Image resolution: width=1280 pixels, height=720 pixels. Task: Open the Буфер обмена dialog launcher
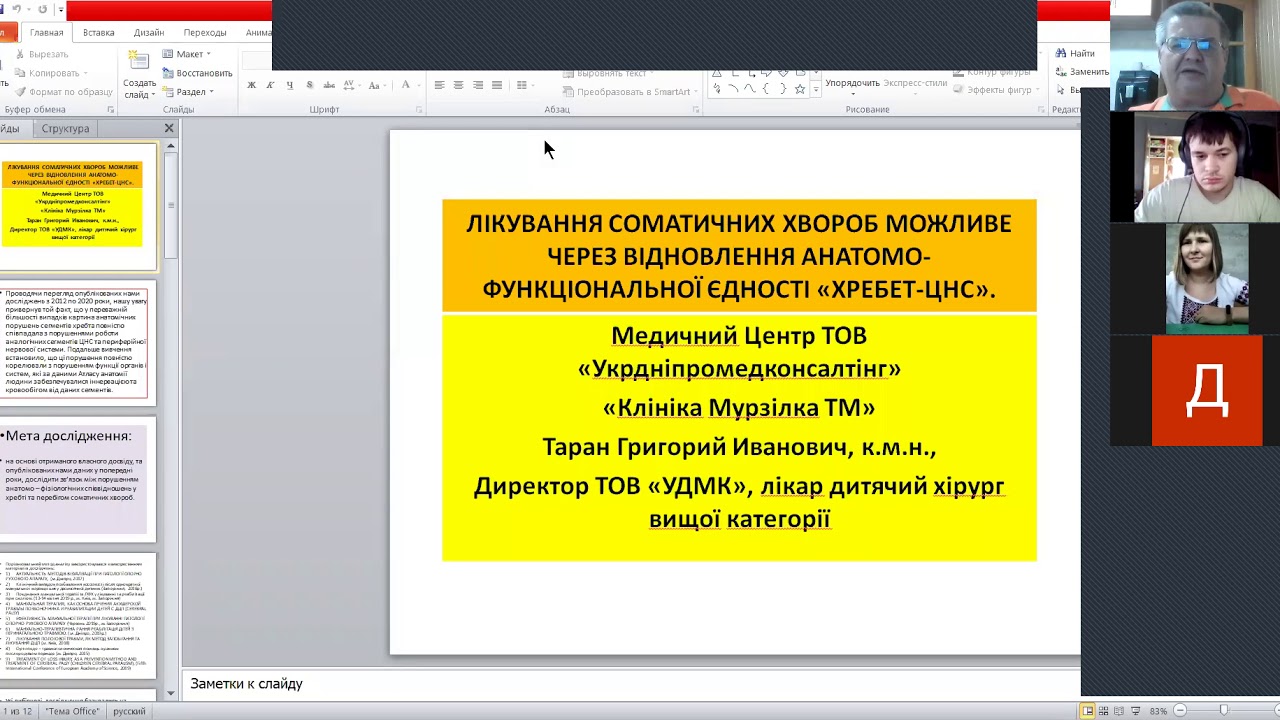111,110
